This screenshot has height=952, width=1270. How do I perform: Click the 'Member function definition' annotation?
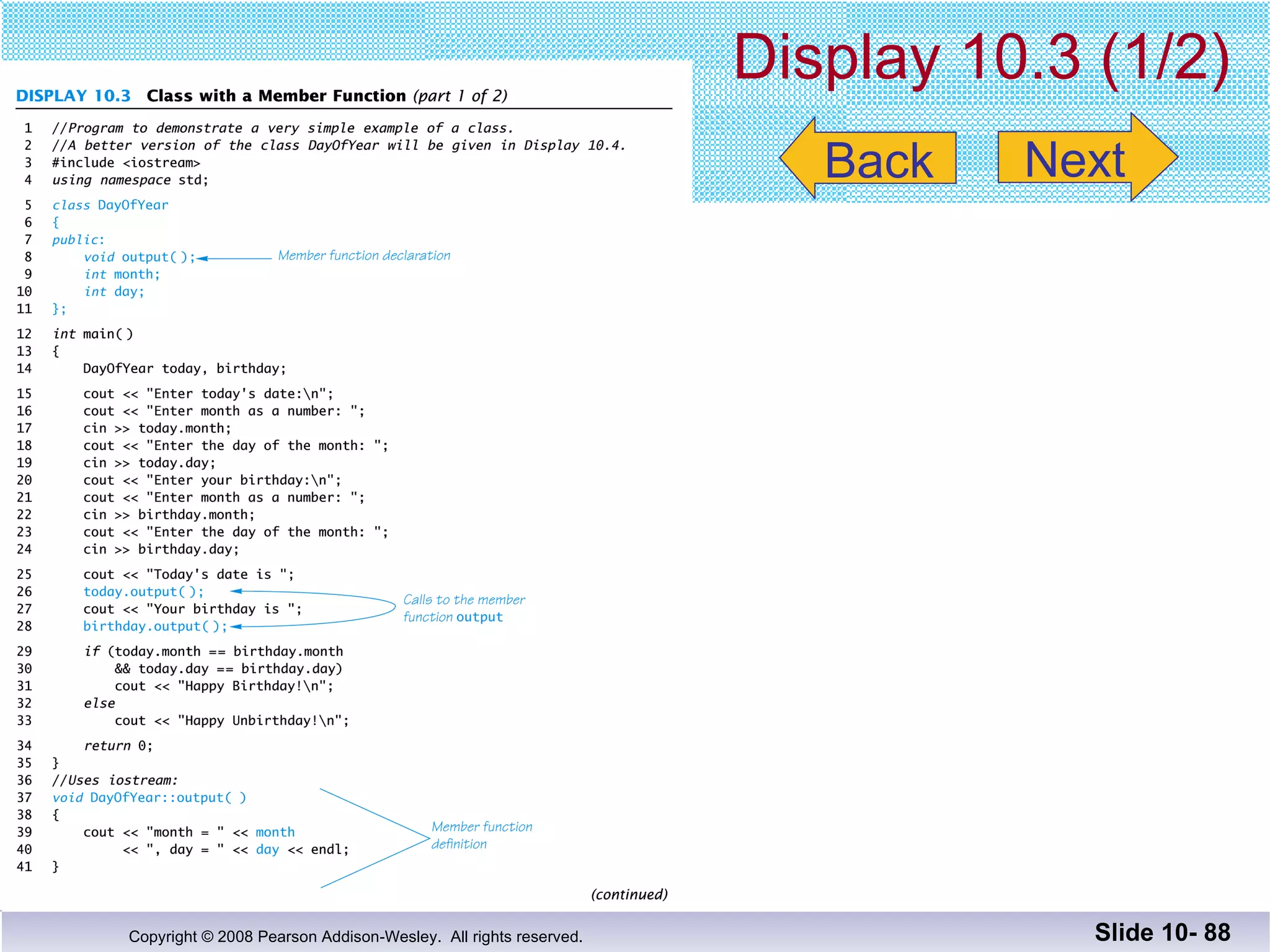point(482,835)
